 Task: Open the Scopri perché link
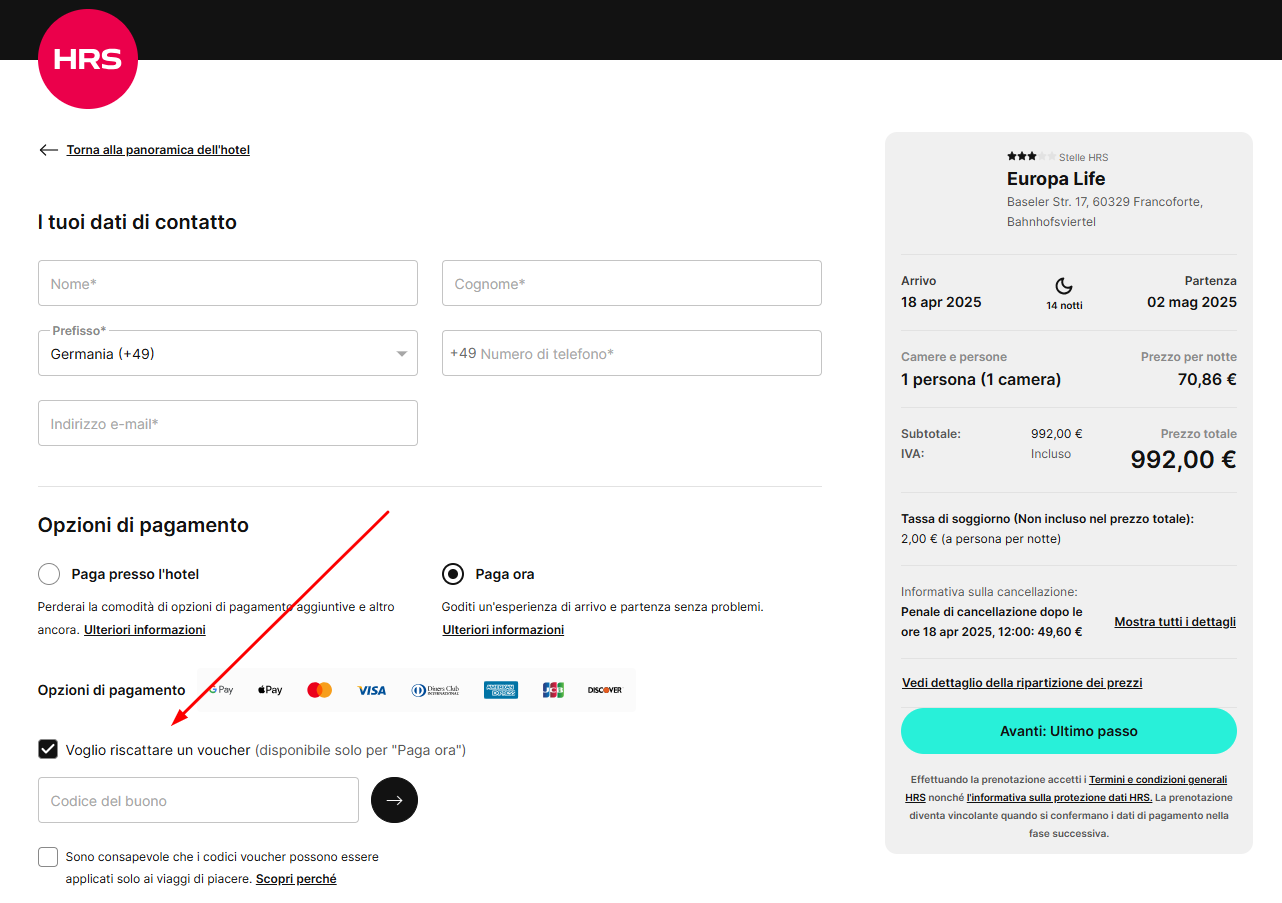tap(296, 879)
